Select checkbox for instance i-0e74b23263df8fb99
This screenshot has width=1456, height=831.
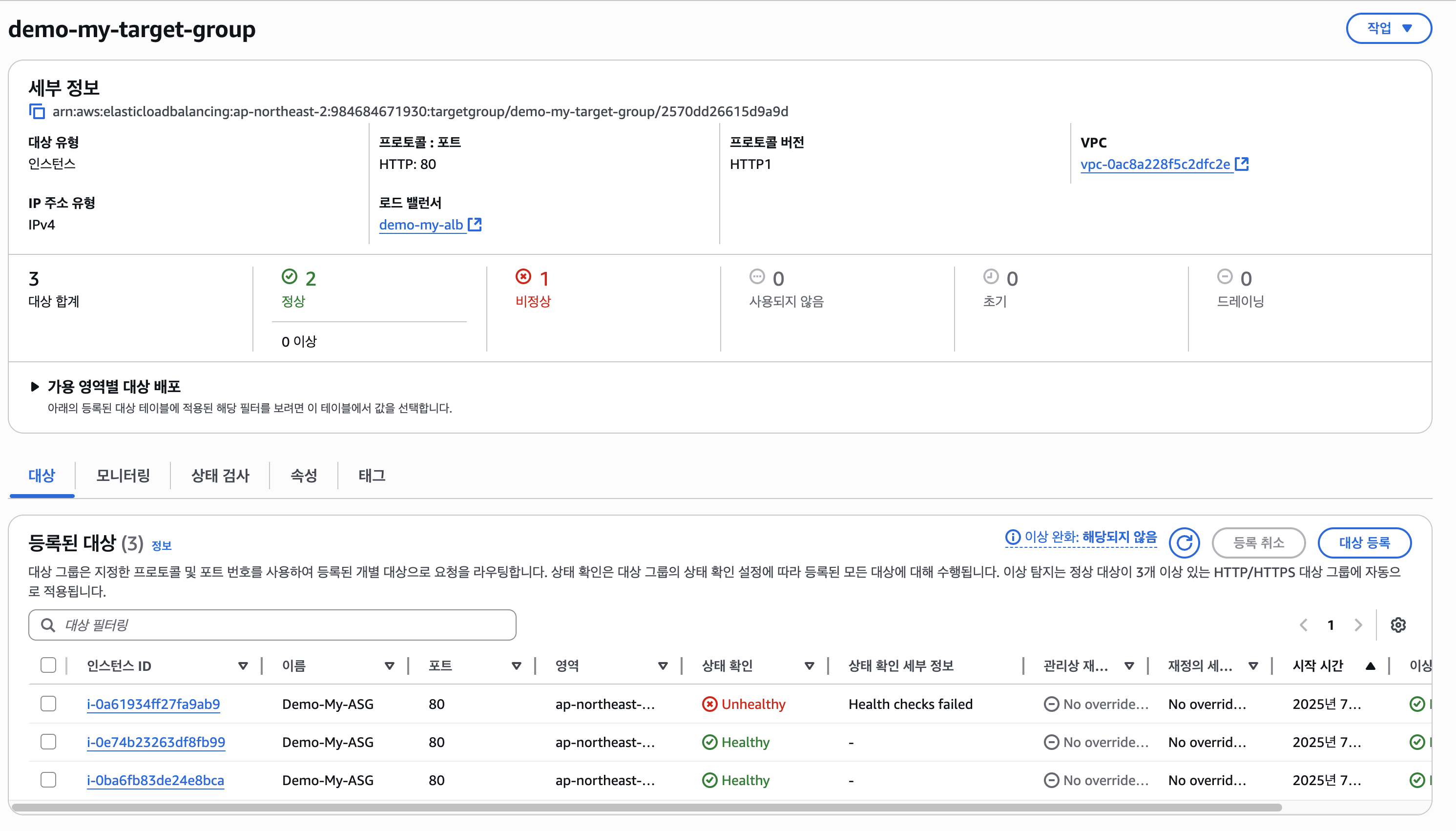[x=48, y=742]
